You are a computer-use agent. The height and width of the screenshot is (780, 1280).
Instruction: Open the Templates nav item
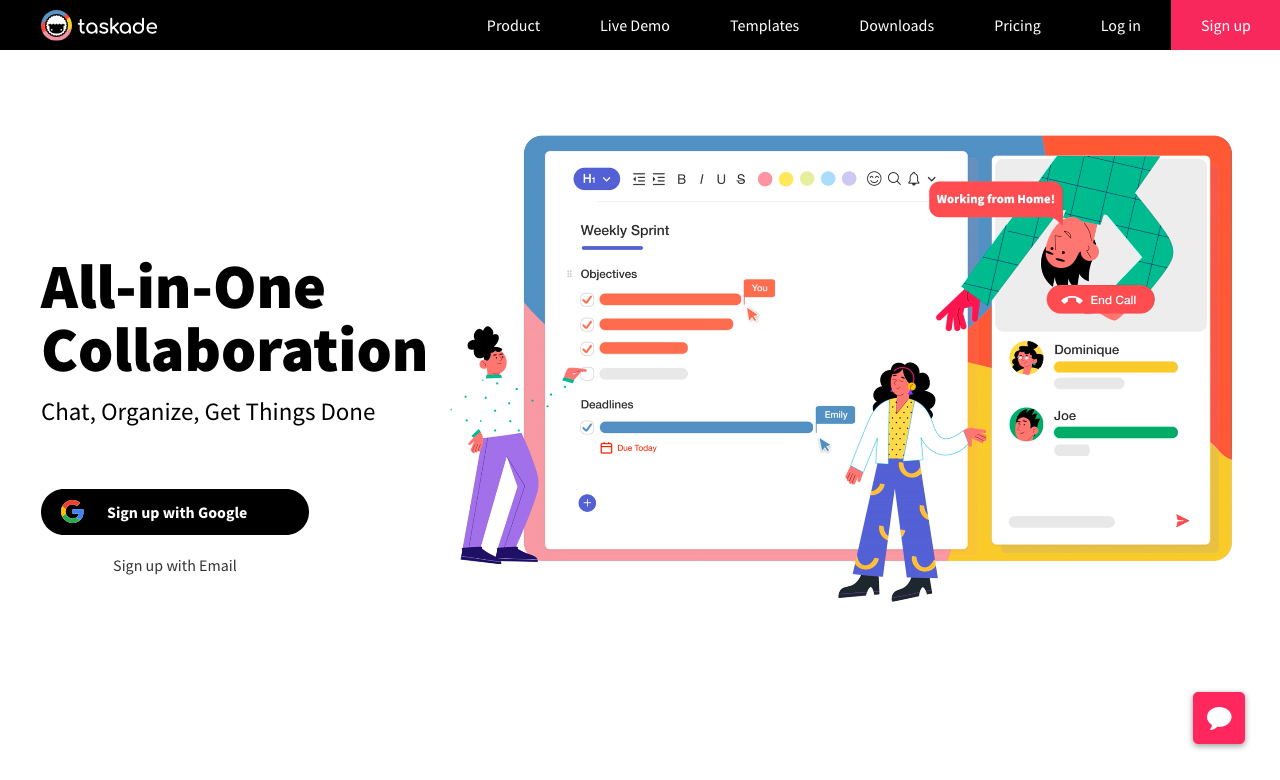coord(764,25)
